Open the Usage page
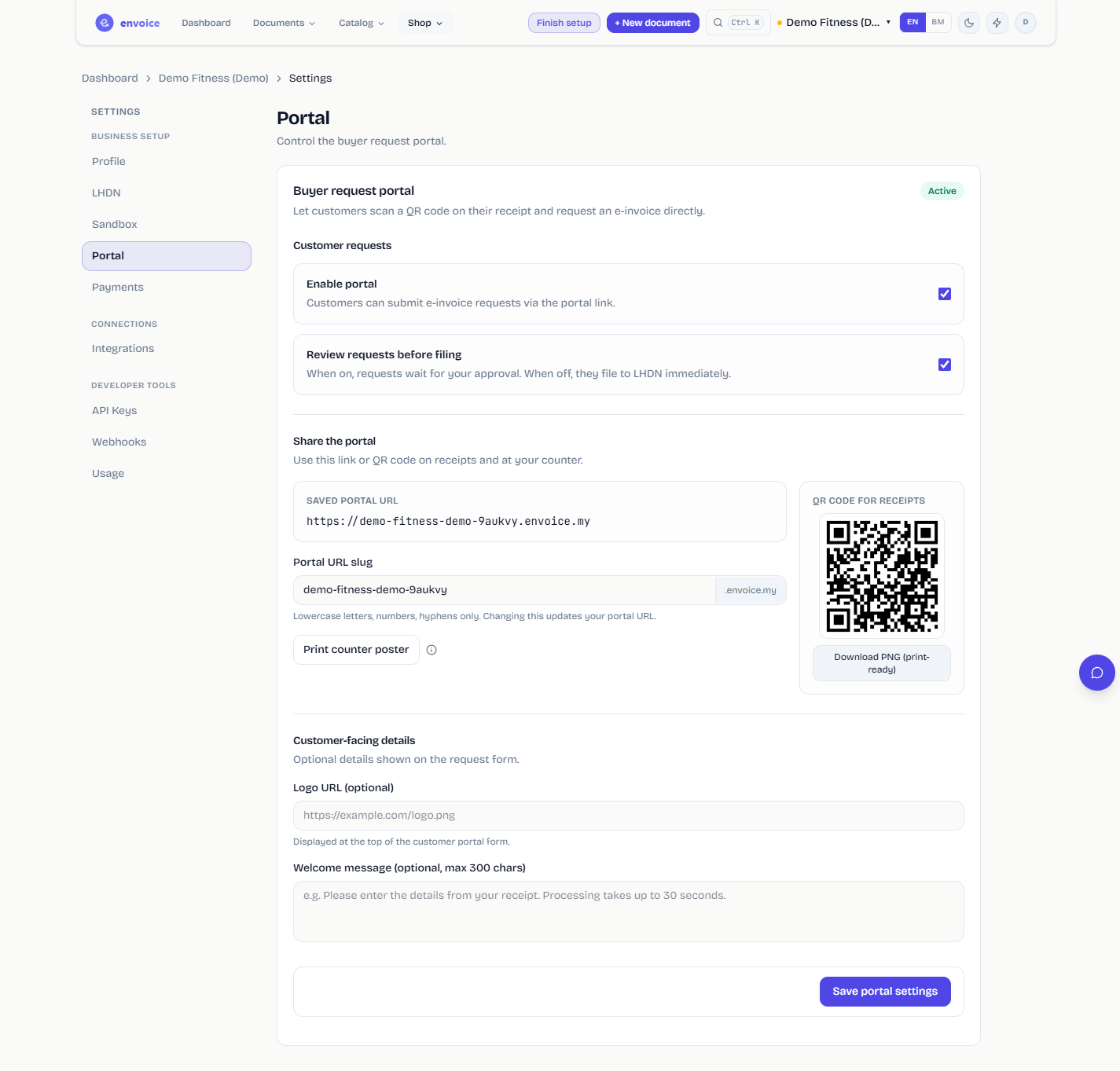The height and width of the screenshot is (1071, 1120). click(167, 474)
